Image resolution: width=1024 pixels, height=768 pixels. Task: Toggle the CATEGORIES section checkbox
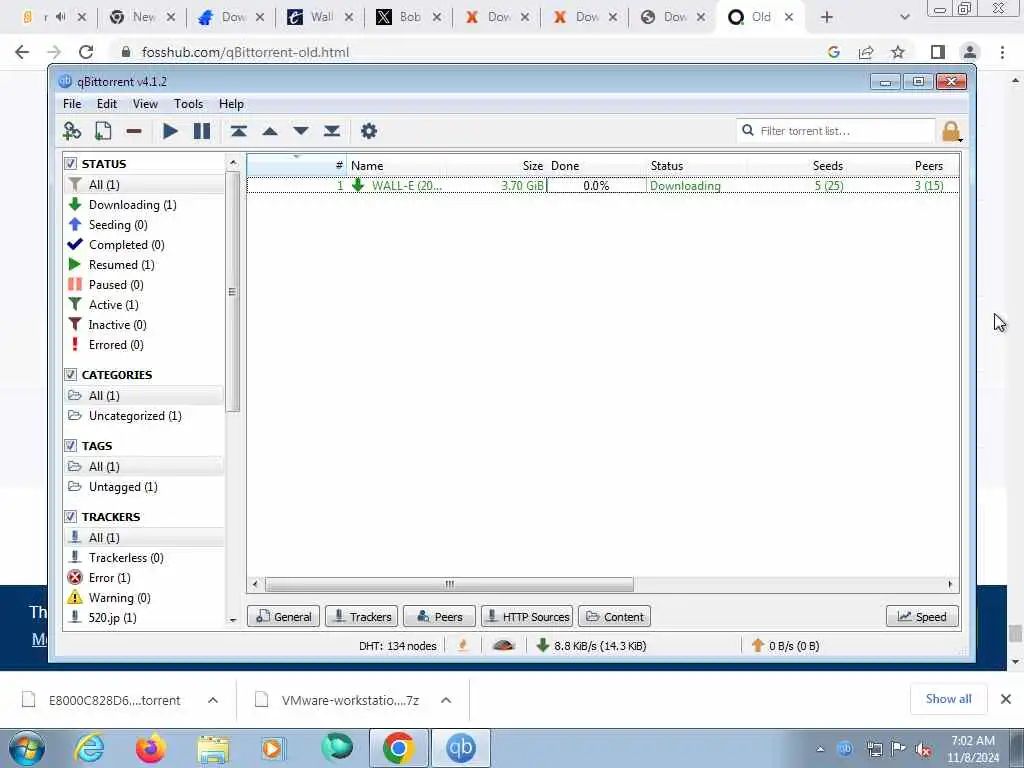point(71,374)
